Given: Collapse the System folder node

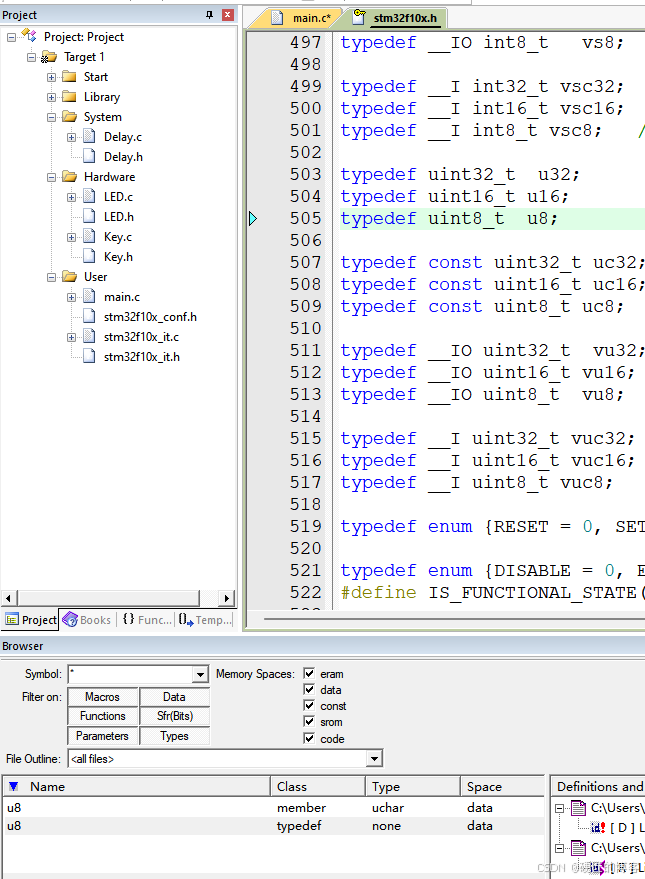Looking at the screenshot, I should click(52, 117).
